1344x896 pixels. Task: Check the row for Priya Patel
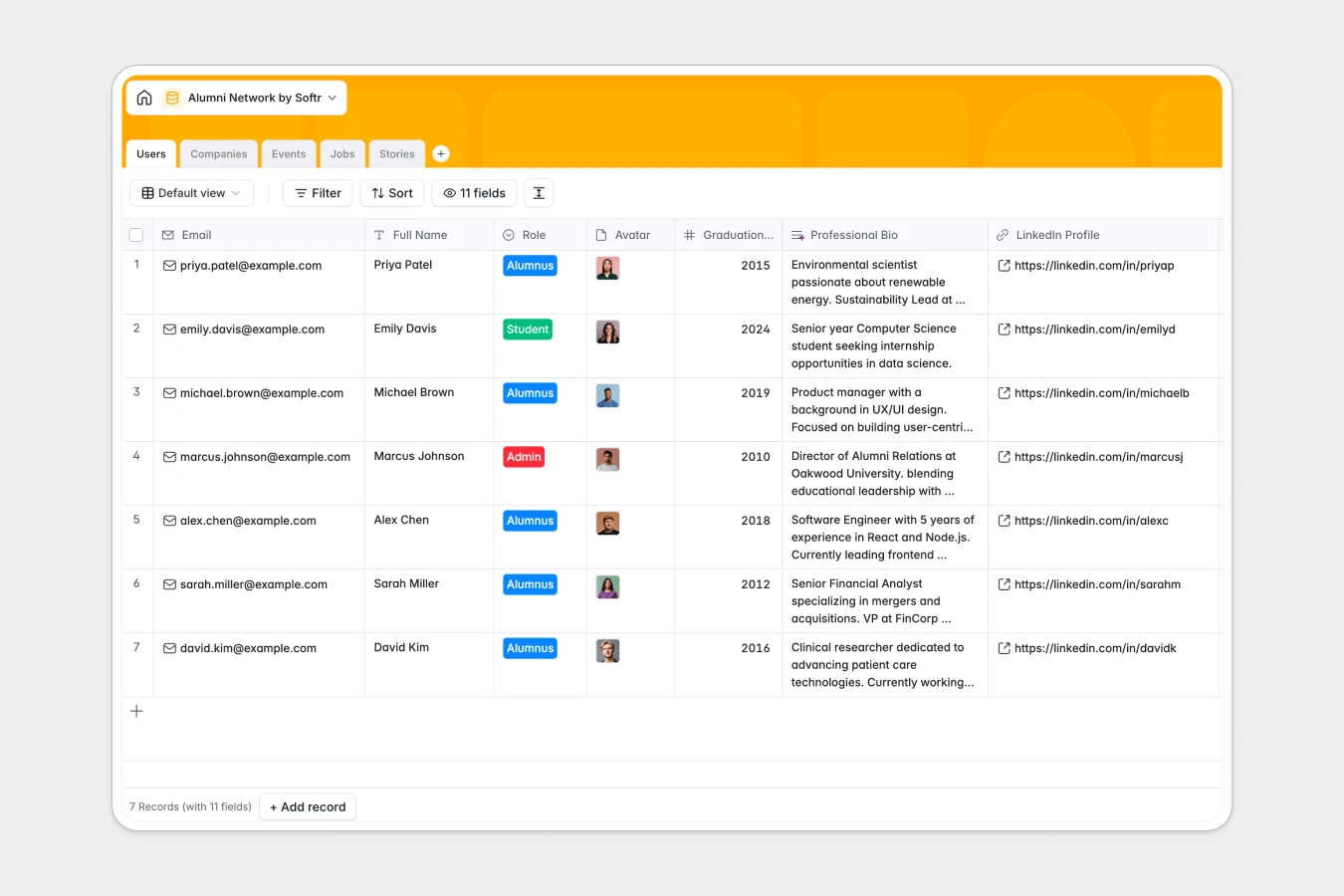(x=136, y=266)
